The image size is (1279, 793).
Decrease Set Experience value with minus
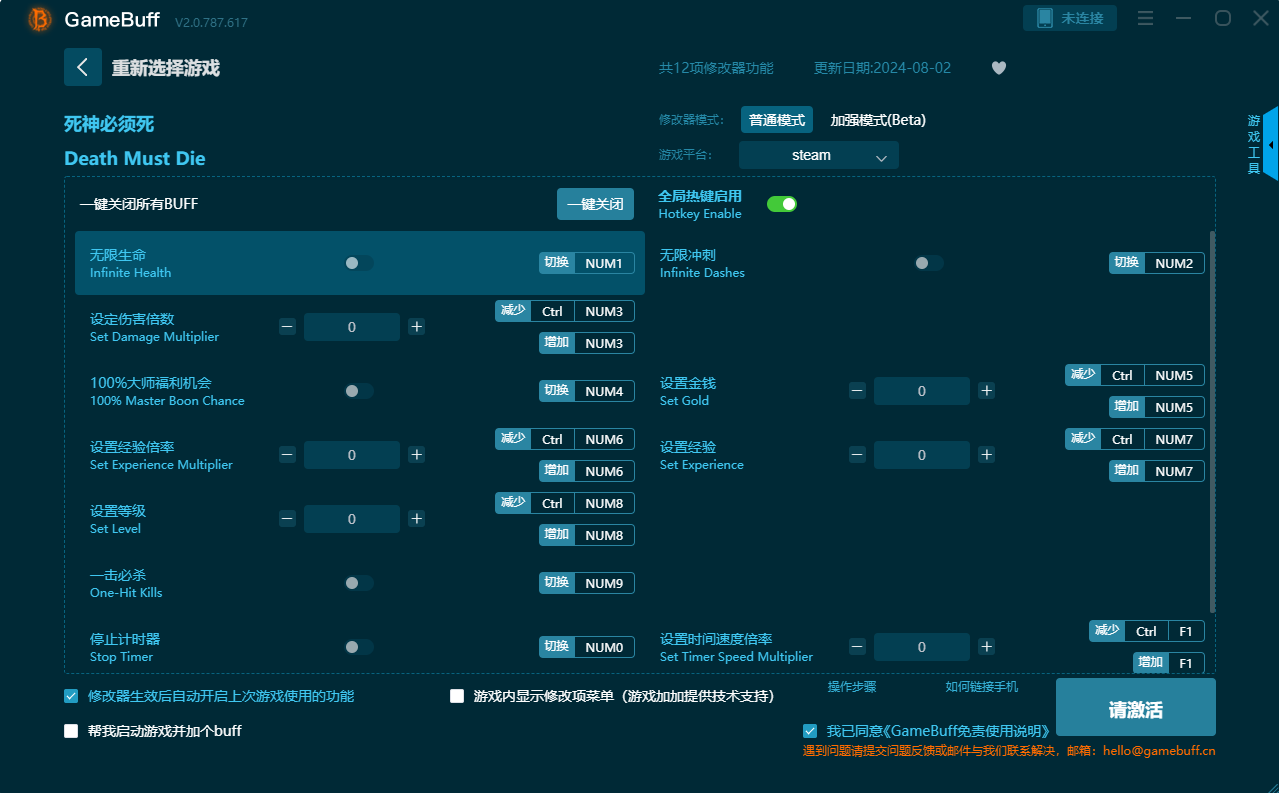coord(857,455)
